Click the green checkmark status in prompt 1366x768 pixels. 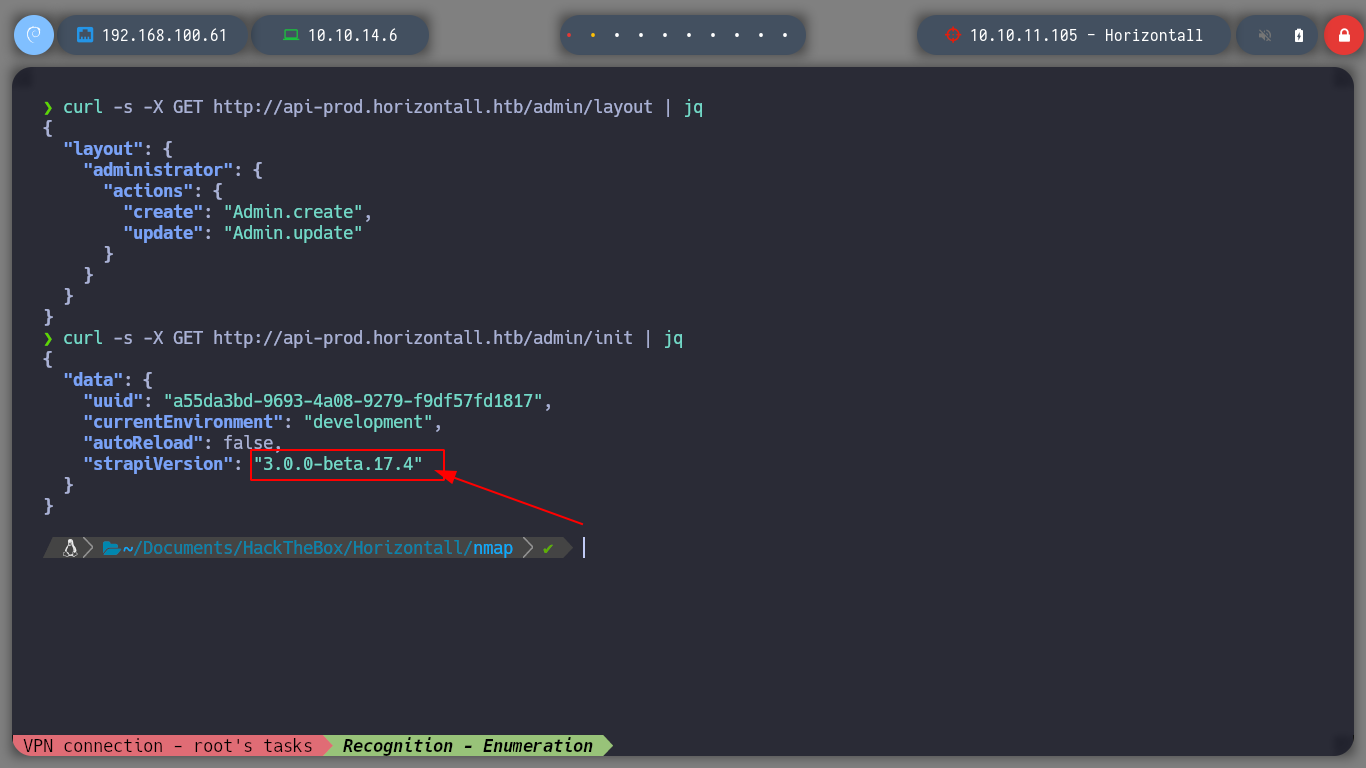(x=547, y=548)
